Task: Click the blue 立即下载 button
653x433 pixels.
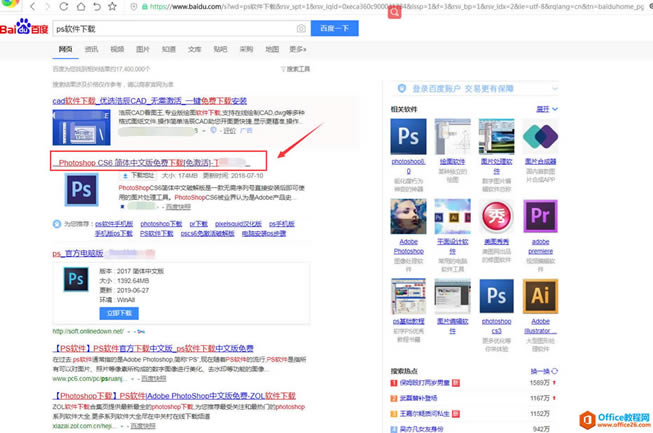Action: coord(119,313)
